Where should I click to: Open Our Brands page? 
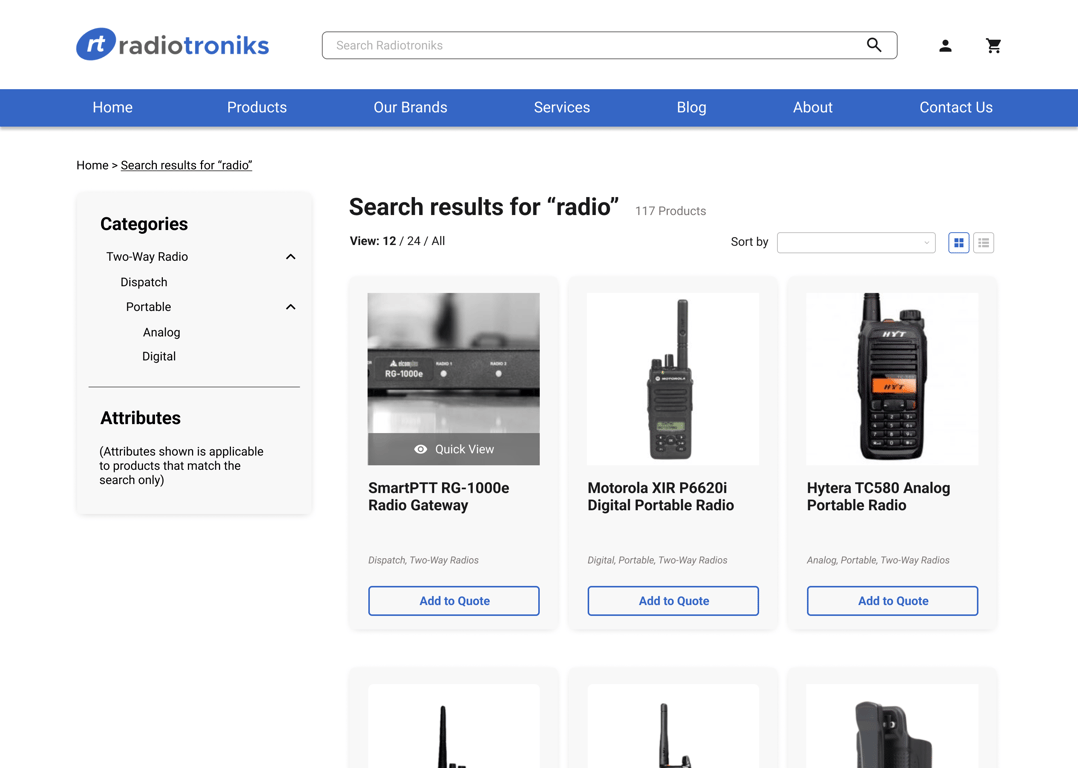(410, 107)
